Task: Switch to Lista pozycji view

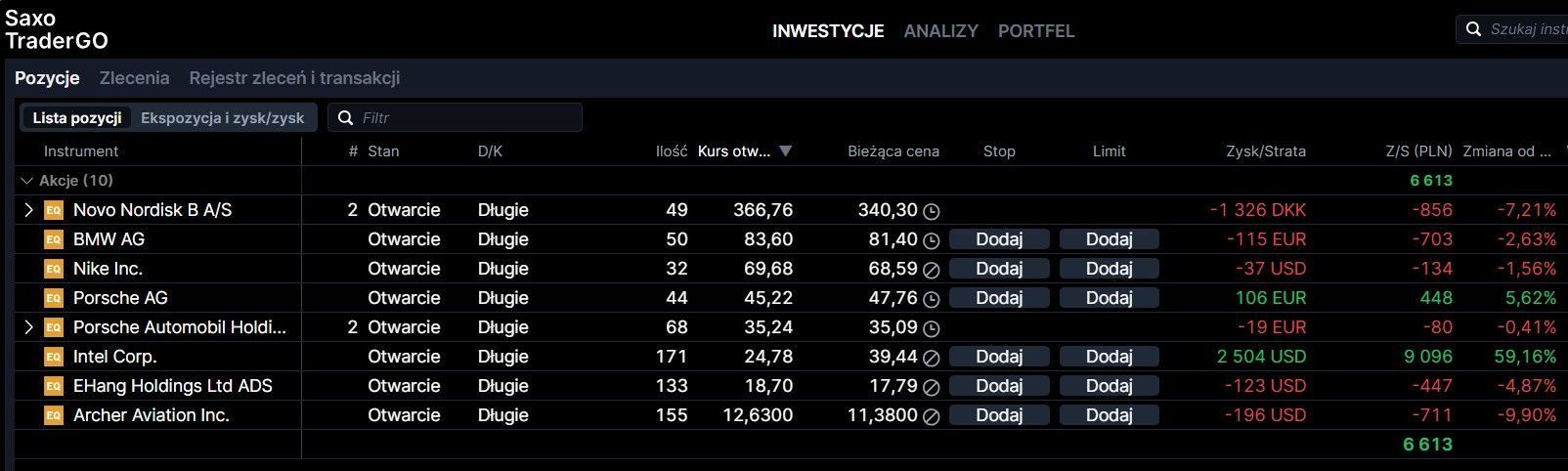Action: click(x=77, y=118)
